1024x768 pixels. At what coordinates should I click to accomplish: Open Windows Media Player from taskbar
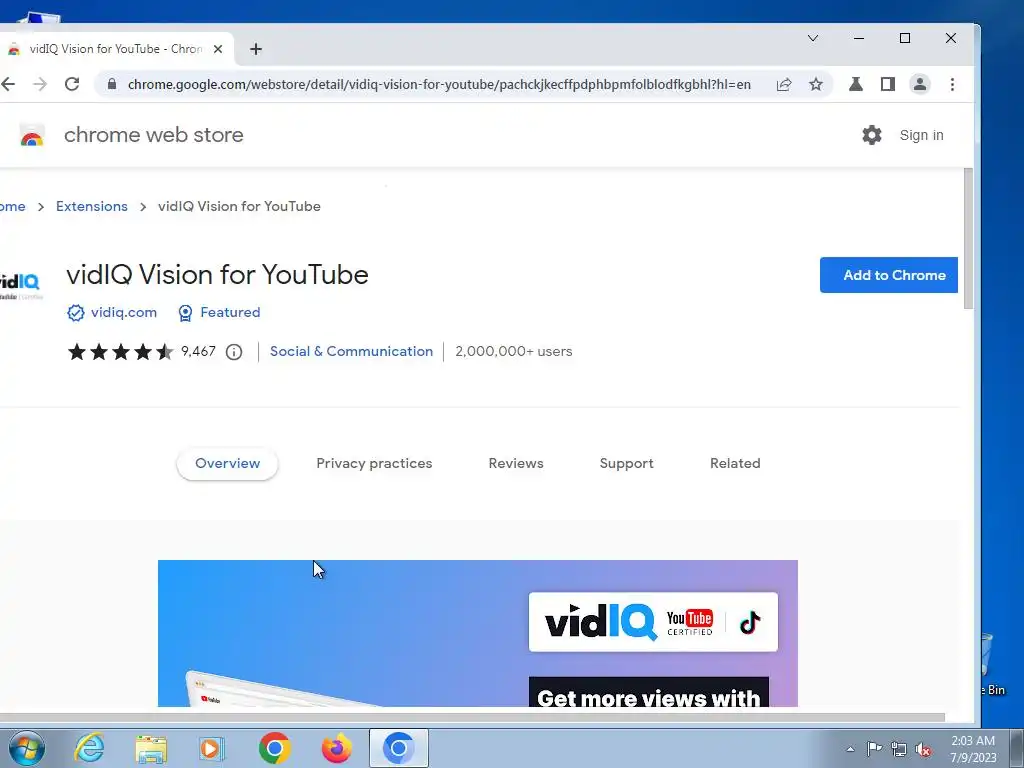click(212, 748)
